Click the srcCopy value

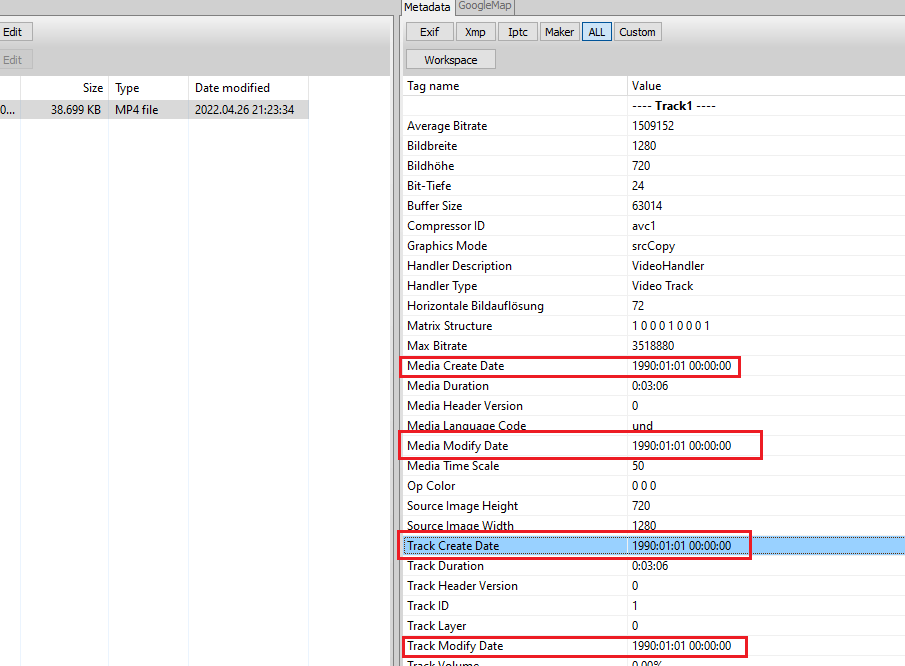pyautogui.click(x=653, y=246)
